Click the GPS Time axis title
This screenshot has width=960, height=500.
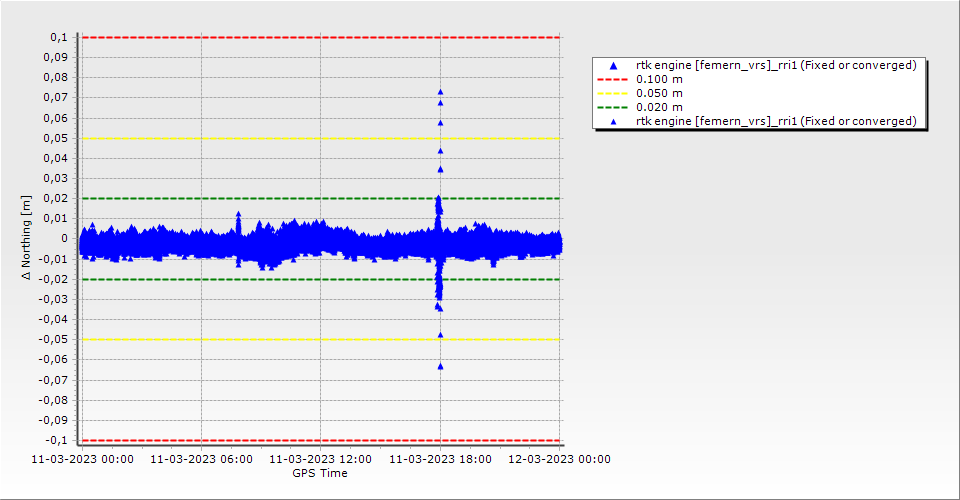pos(320,473)
